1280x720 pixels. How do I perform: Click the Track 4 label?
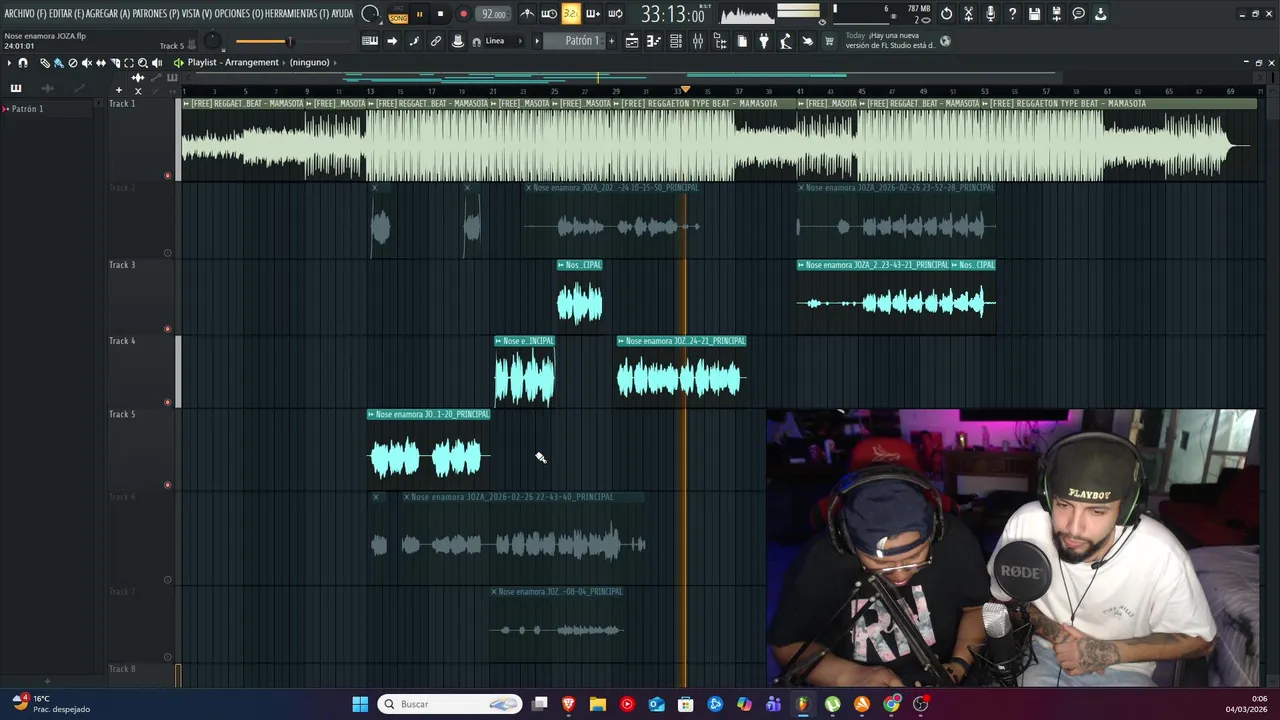coord(122,341)
